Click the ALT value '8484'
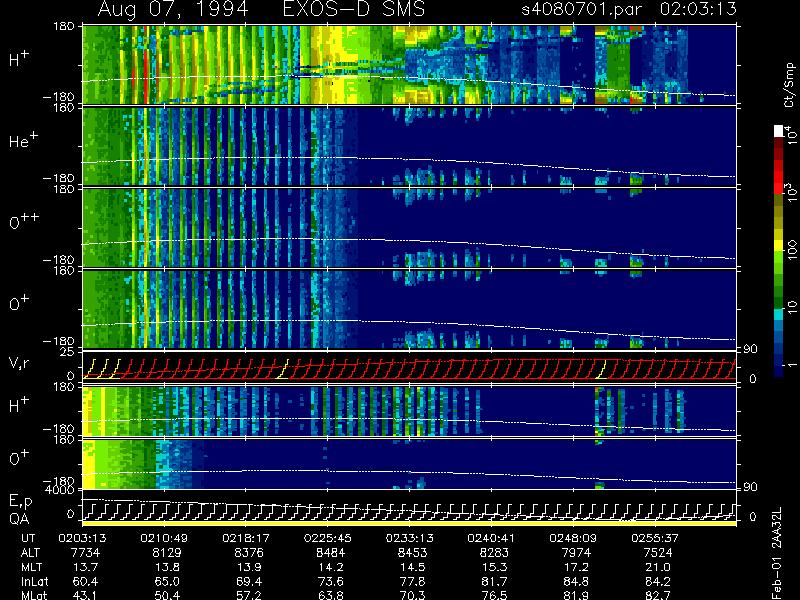Viewport: 800px width, 600px height. tap(331, 553)
